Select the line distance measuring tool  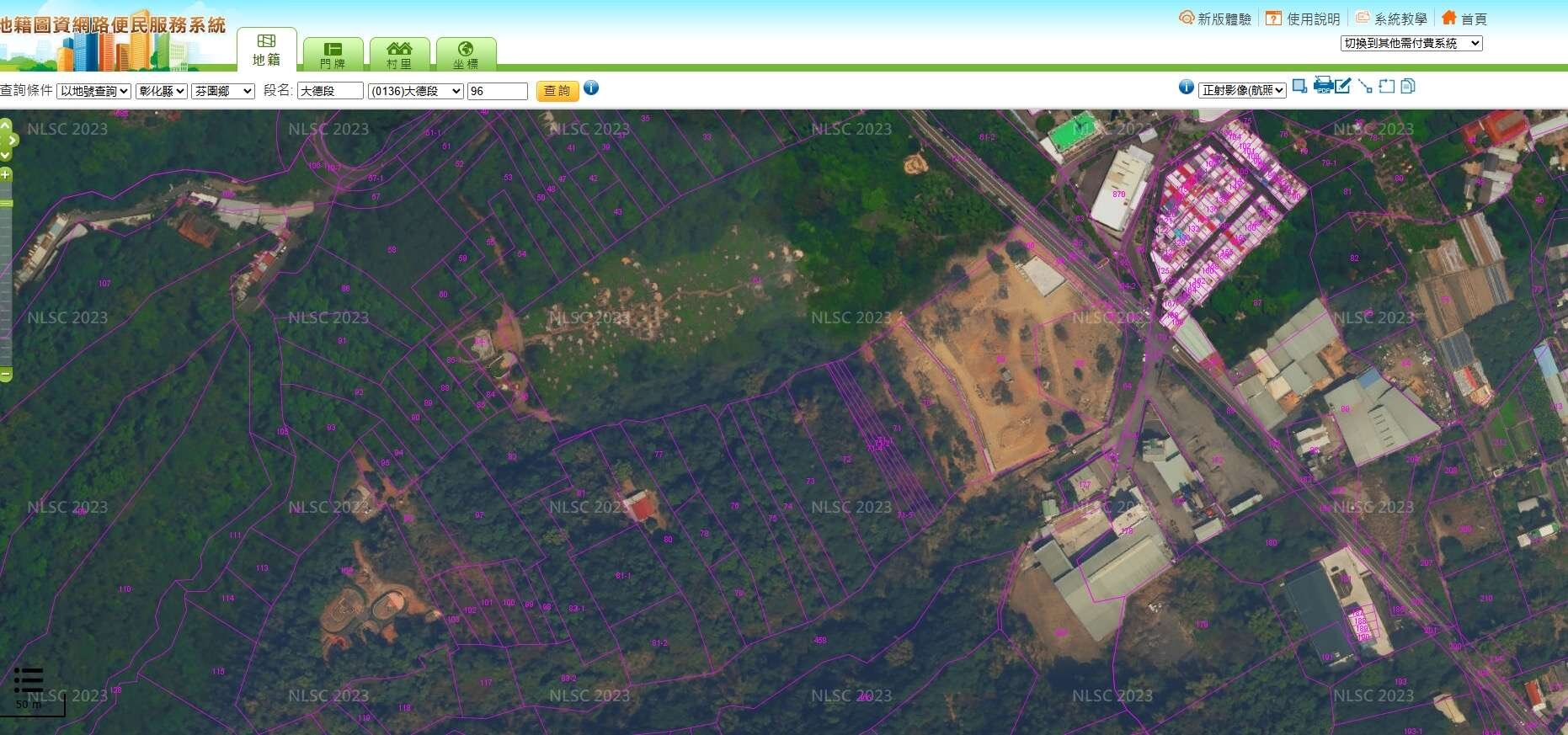[x=1365, y=86]
